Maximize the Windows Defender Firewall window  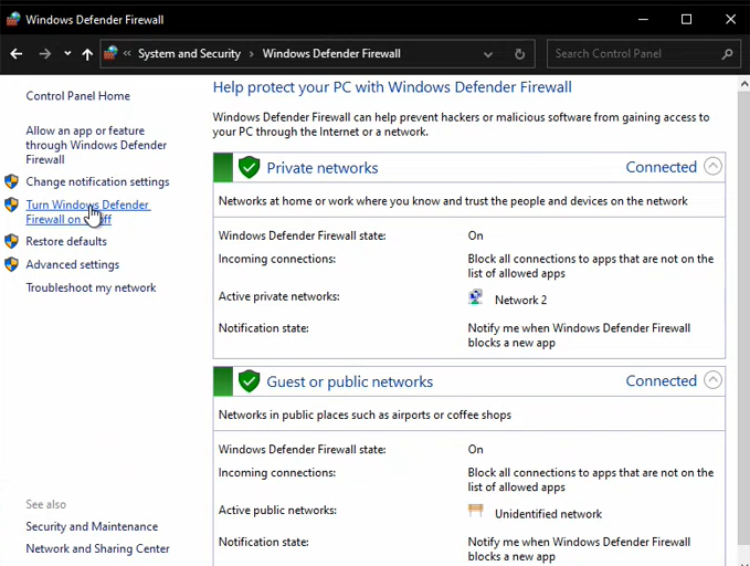tap(686, 19)
